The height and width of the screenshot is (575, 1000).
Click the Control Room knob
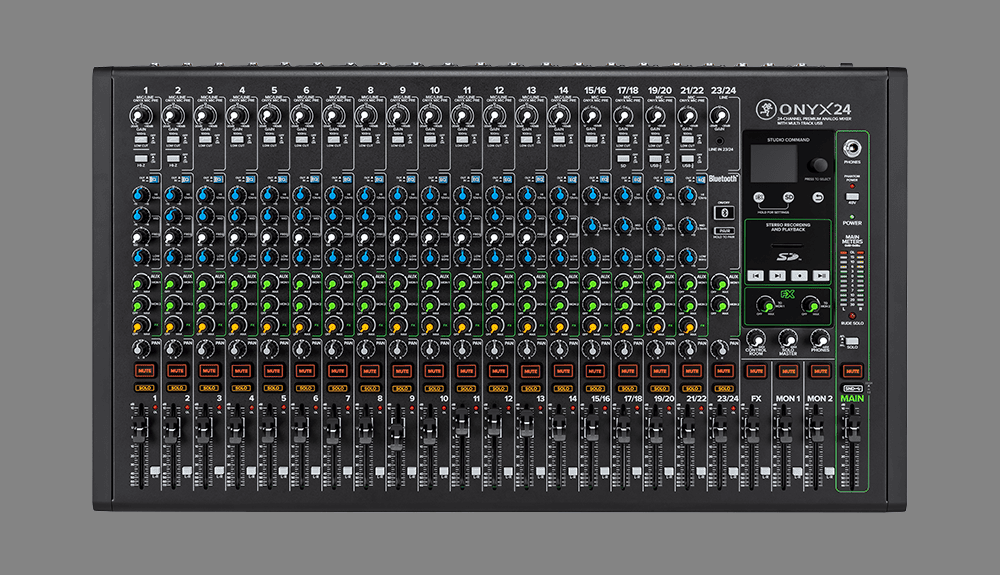point(756,338)
